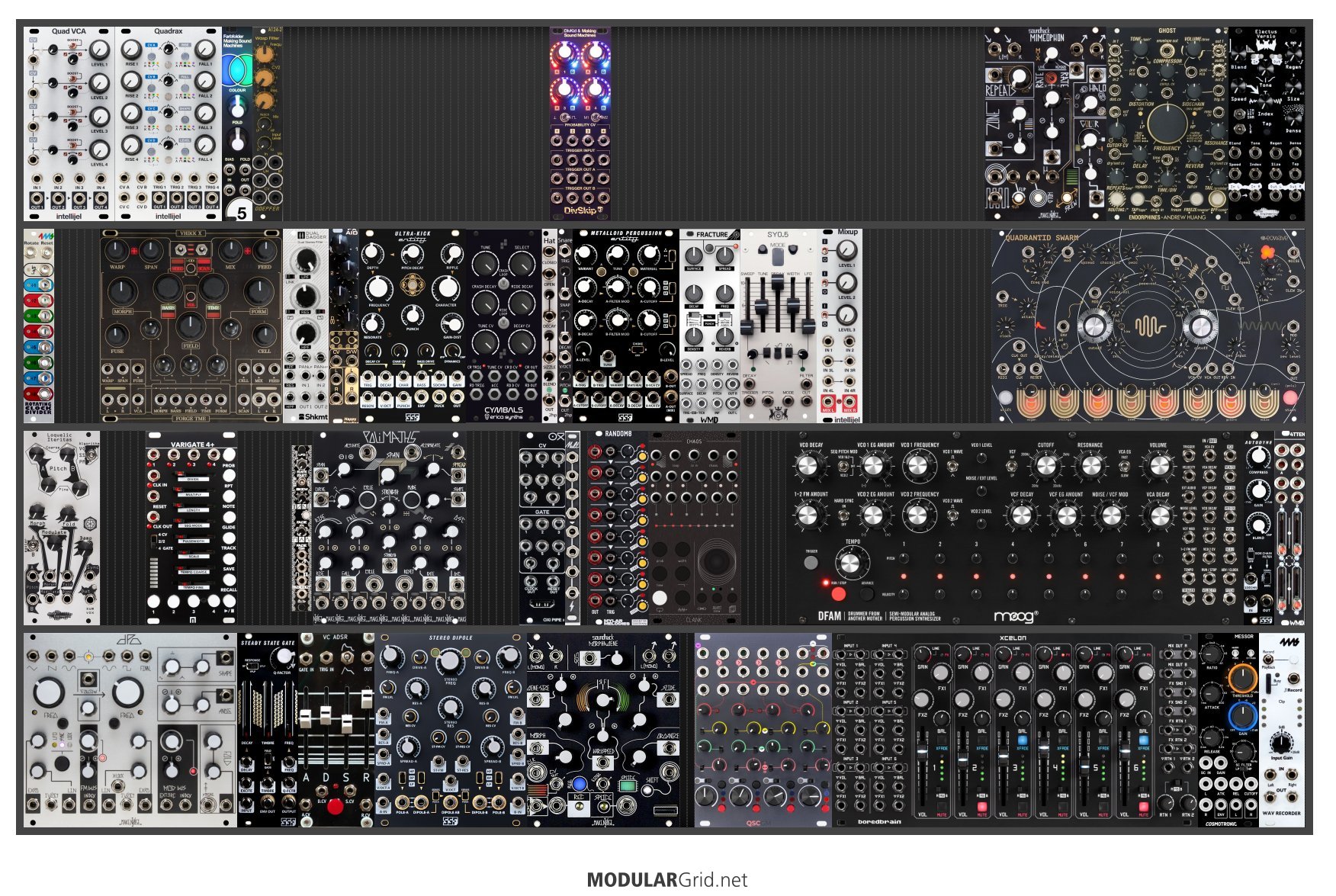
Task: Toggle the VCO 2 Wave switch on DFAM
Action: (x=952, y=516)
